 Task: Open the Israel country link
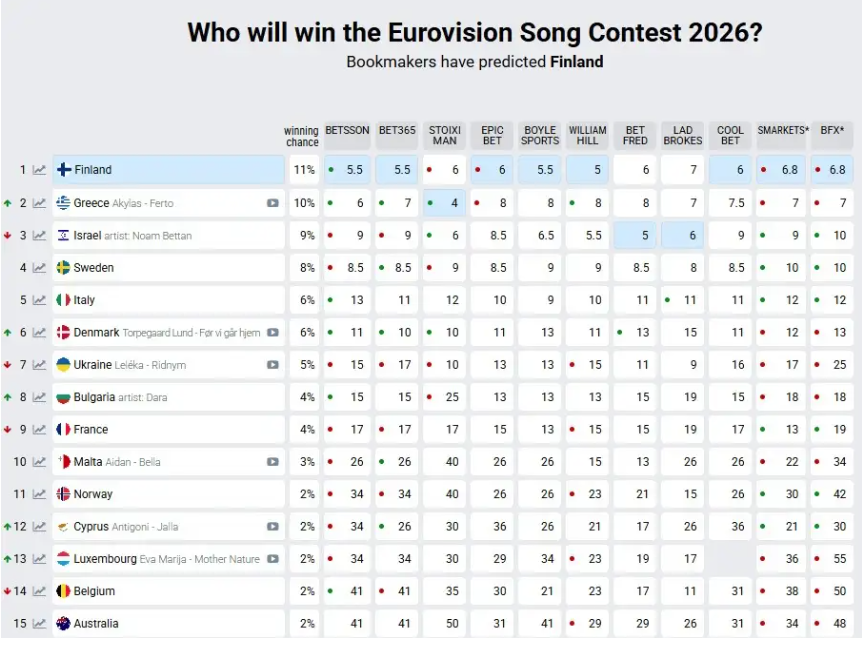tap(87, 236)
